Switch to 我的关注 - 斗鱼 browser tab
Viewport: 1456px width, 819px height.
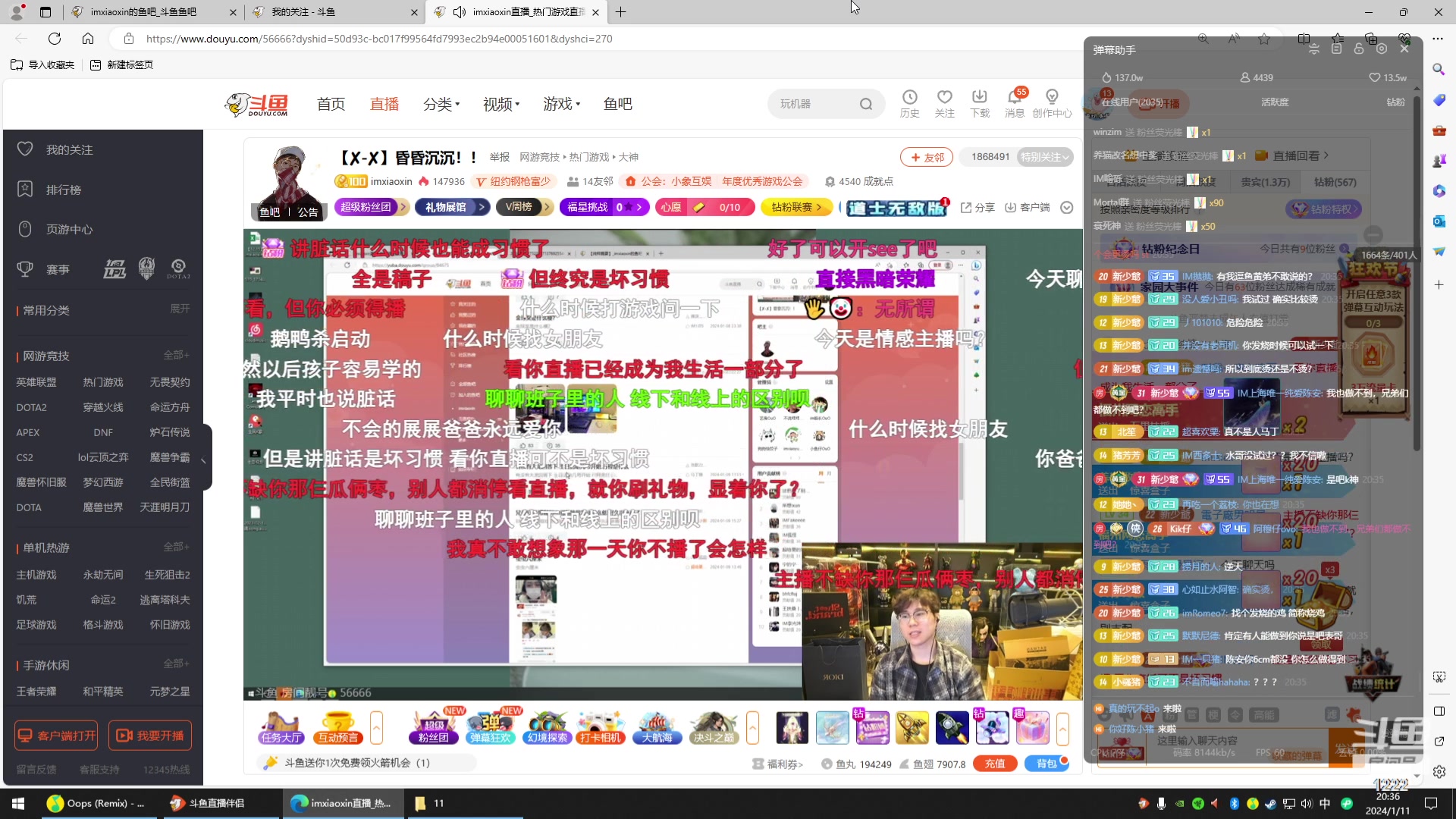[334, 12]
